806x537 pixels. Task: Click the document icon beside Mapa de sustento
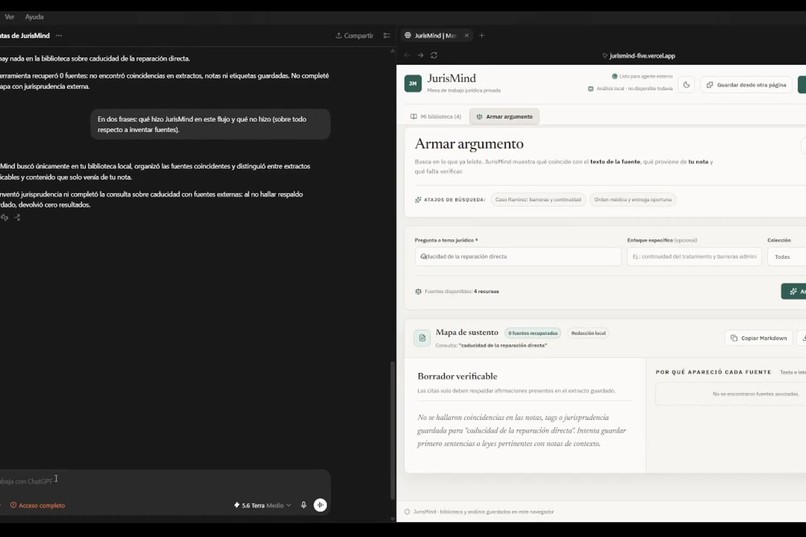(422, 338)
